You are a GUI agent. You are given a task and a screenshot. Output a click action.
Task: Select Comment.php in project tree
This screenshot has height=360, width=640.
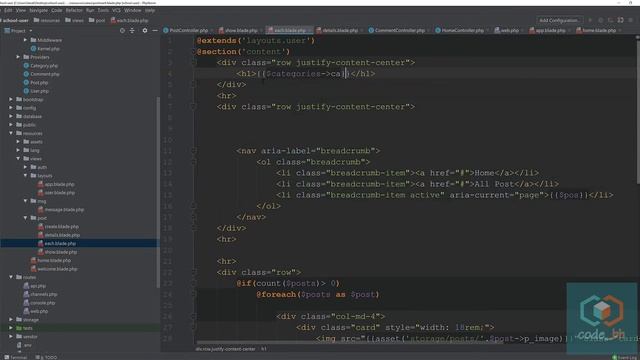click(x=42, y=74)
